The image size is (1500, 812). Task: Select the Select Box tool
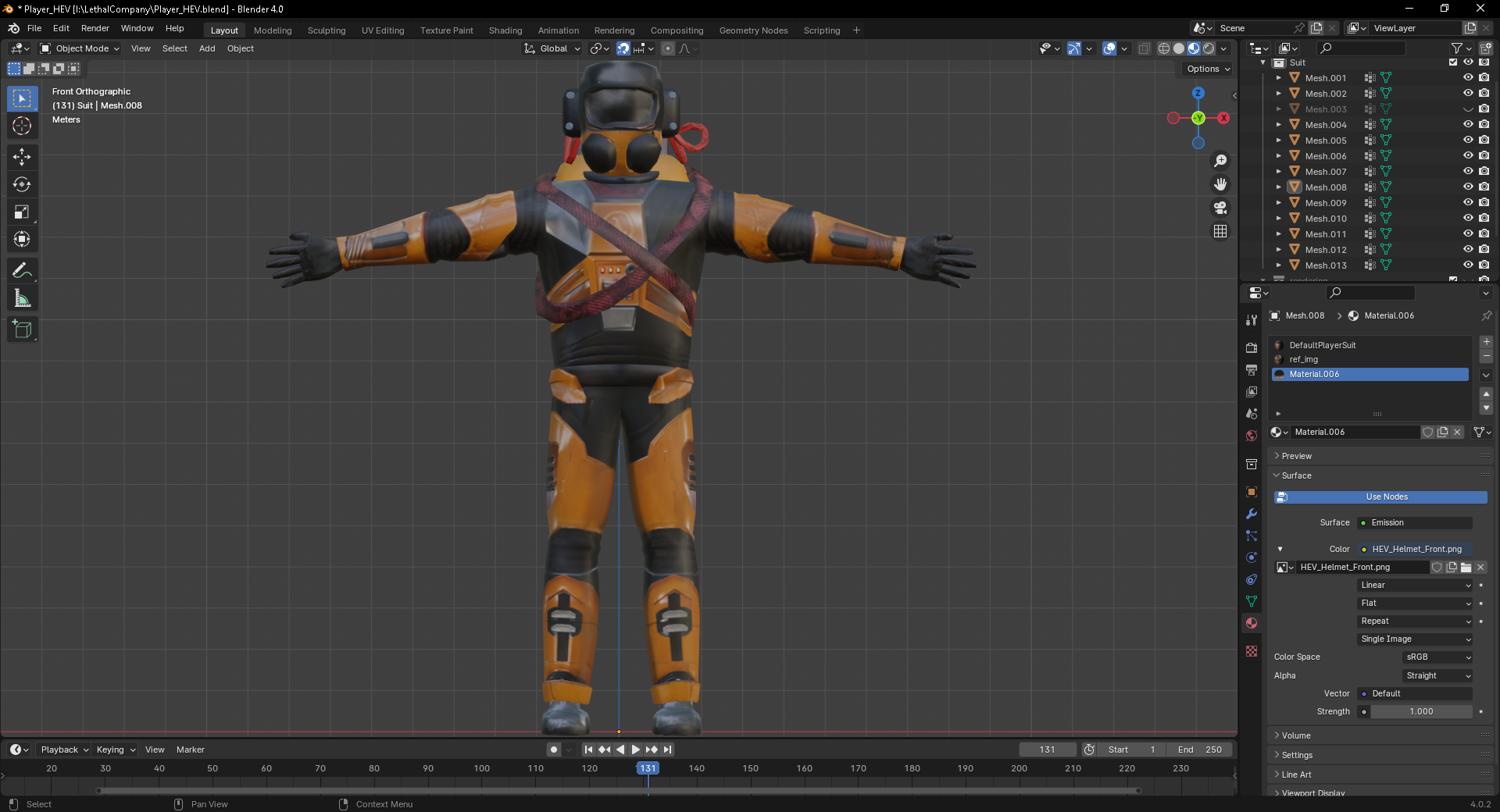[x=22, y=98]
